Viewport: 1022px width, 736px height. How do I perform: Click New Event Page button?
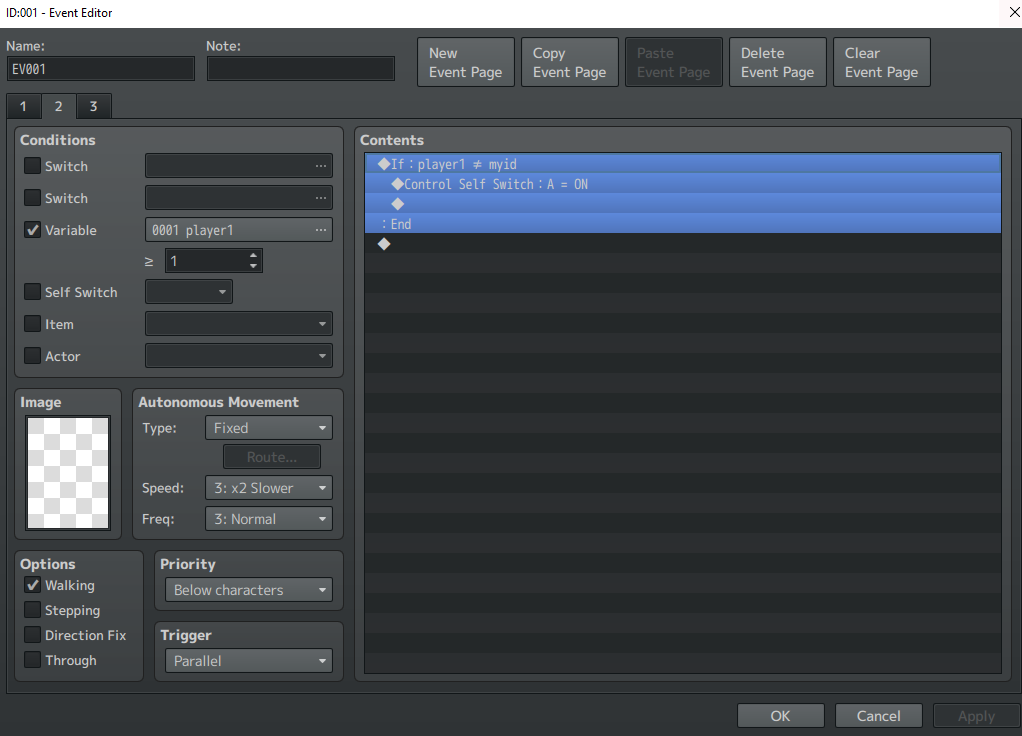pos(465,62)
